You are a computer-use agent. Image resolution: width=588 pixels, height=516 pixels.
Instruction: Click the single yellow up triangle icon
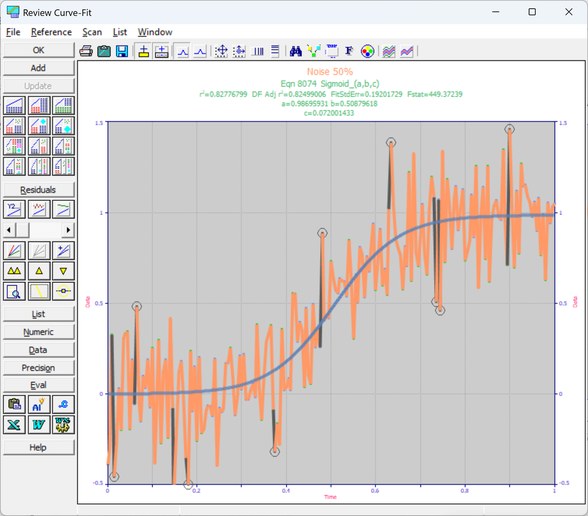39,271
